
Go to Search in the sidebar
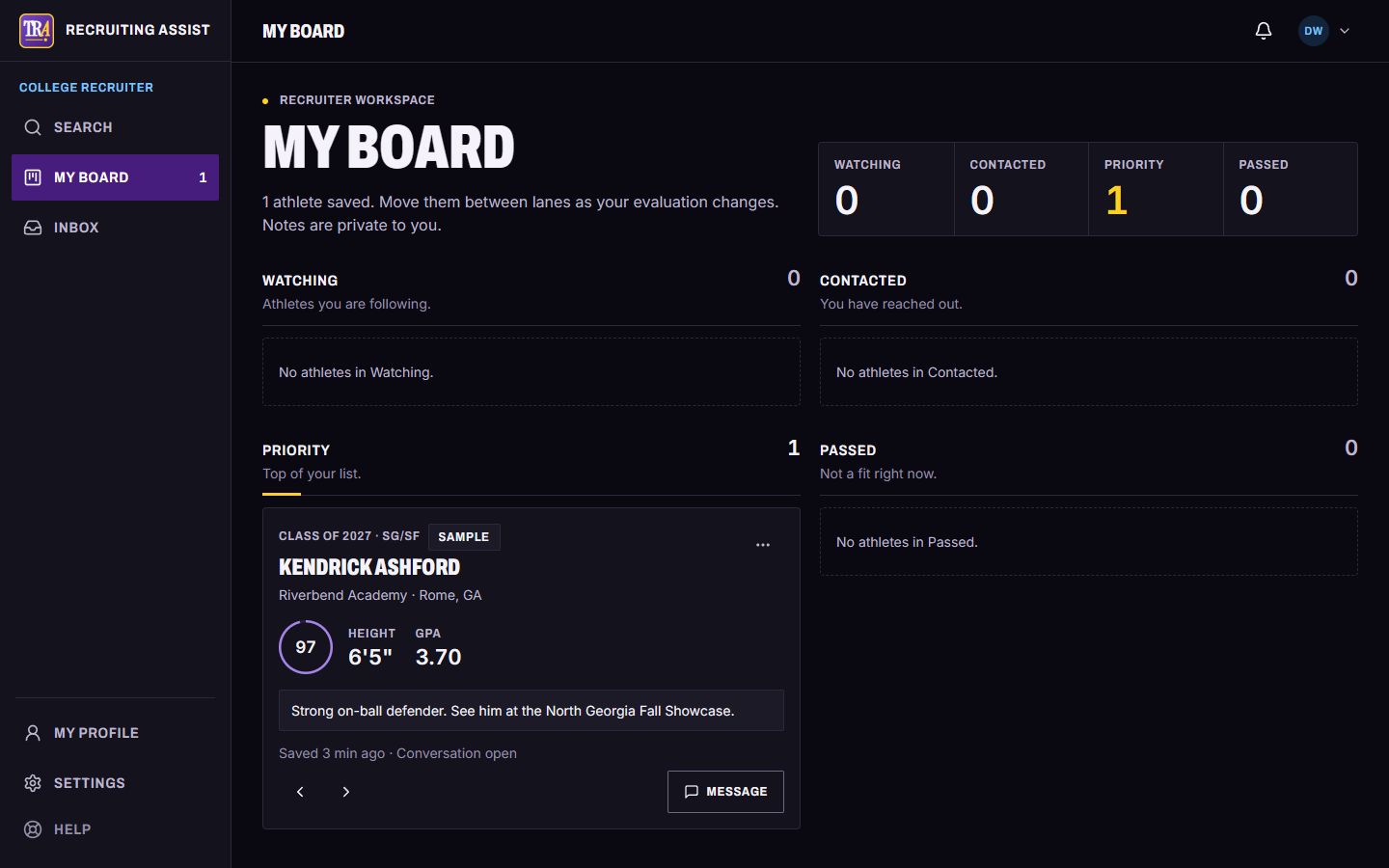coord(115,127)
